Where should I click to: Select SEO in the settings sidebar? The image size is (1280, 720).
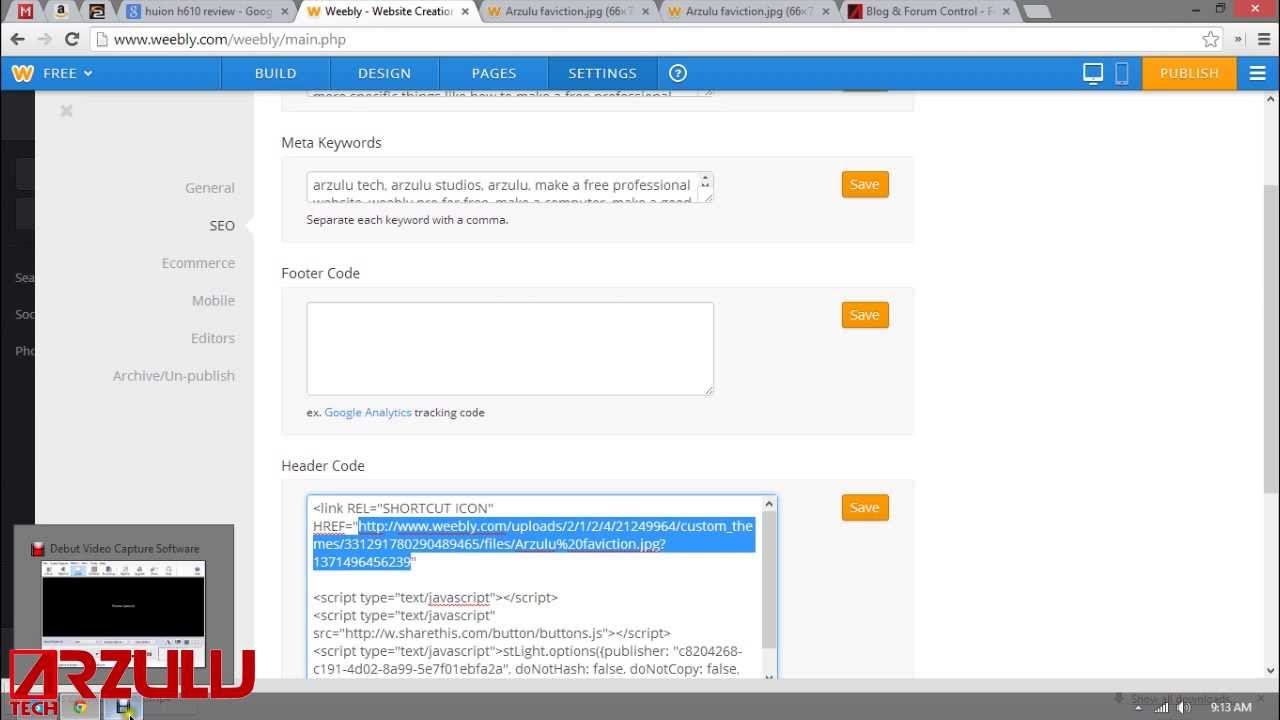coord(221,225)
